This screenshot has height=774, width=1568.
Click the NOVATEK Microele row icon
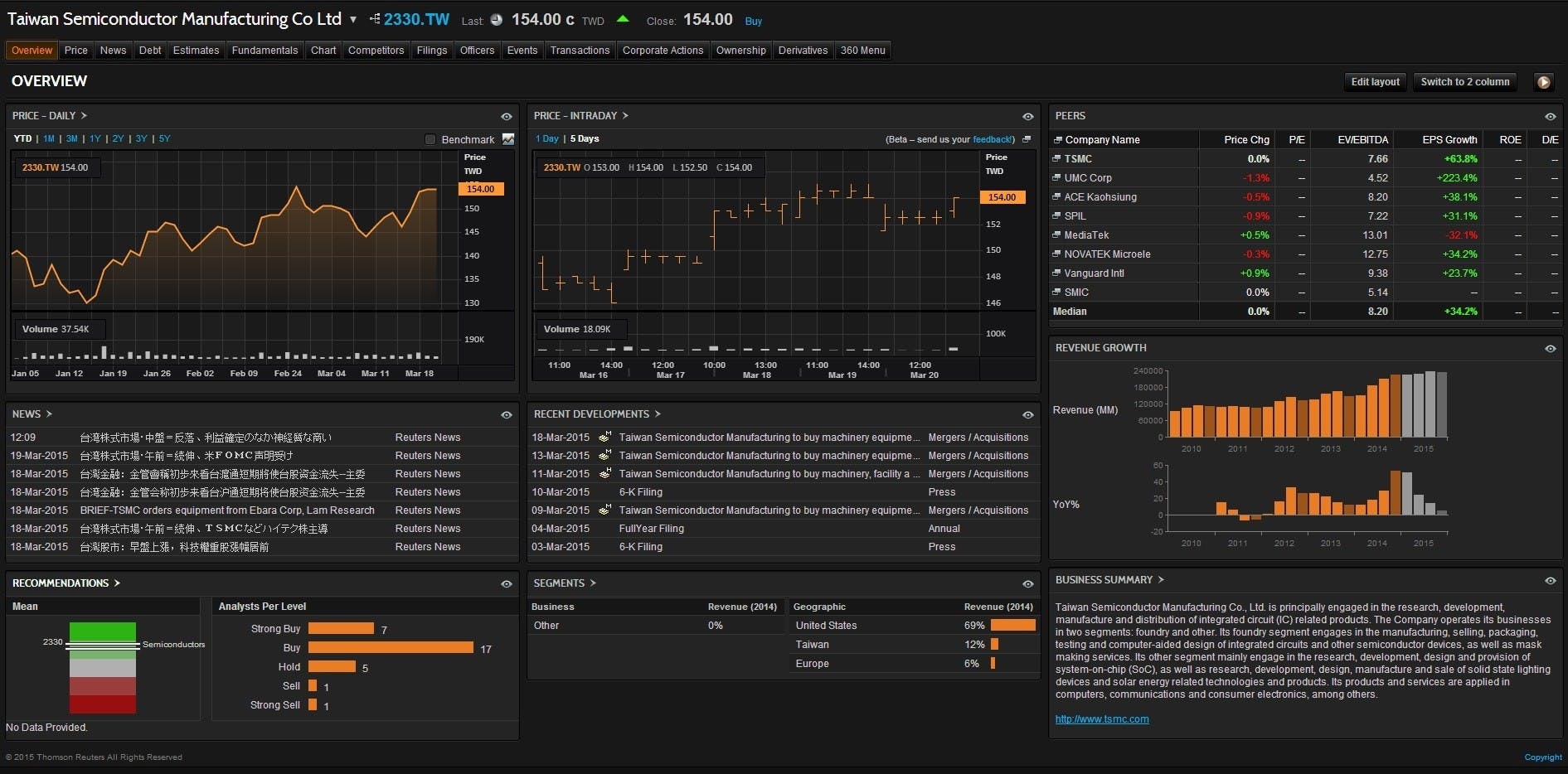[x=1057, y=254]
